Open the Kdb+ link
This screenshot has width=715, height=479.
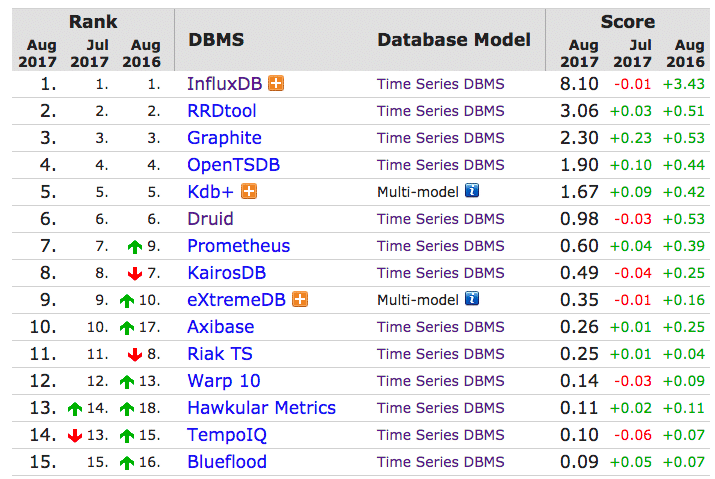pos(210,192)
